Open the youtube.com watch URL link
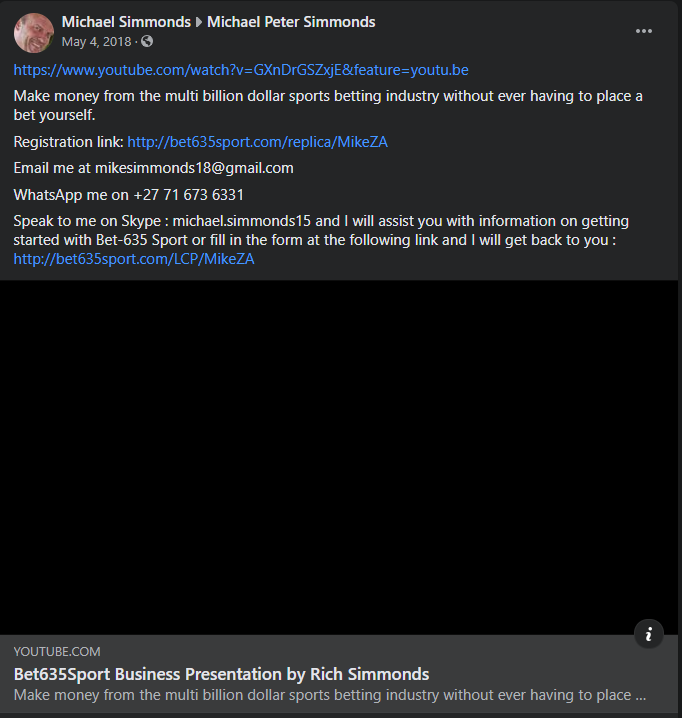This screenshot has height=718, width=682. (241, 70)
